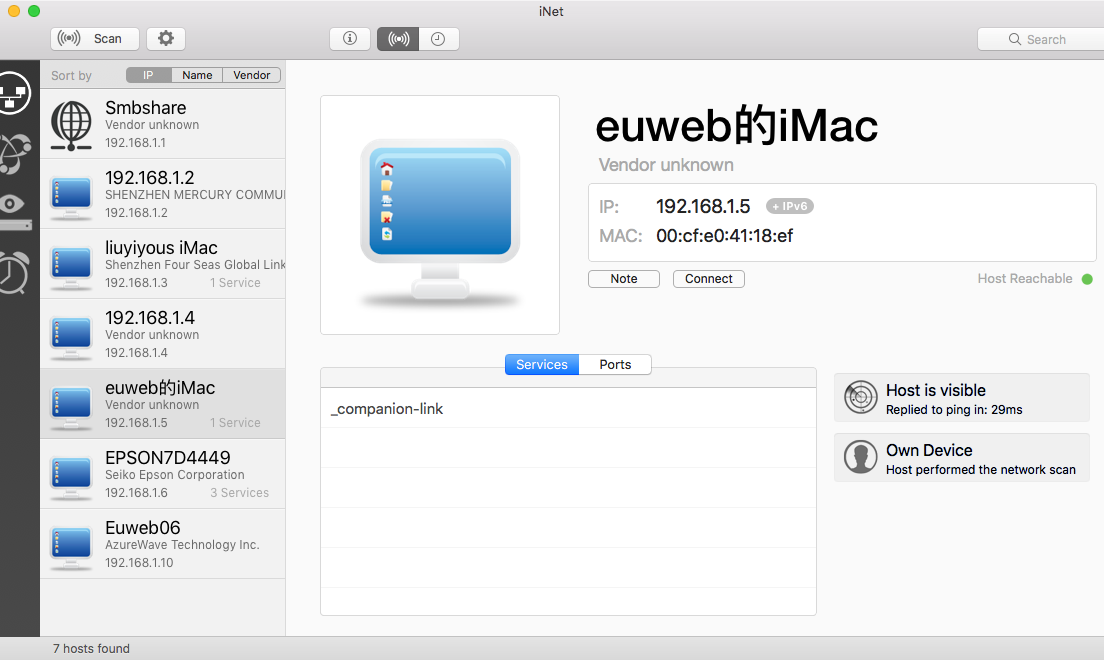The image size is (1104, 660).
Task: Switch to the Services tab
Action: (x=541, y=364)
